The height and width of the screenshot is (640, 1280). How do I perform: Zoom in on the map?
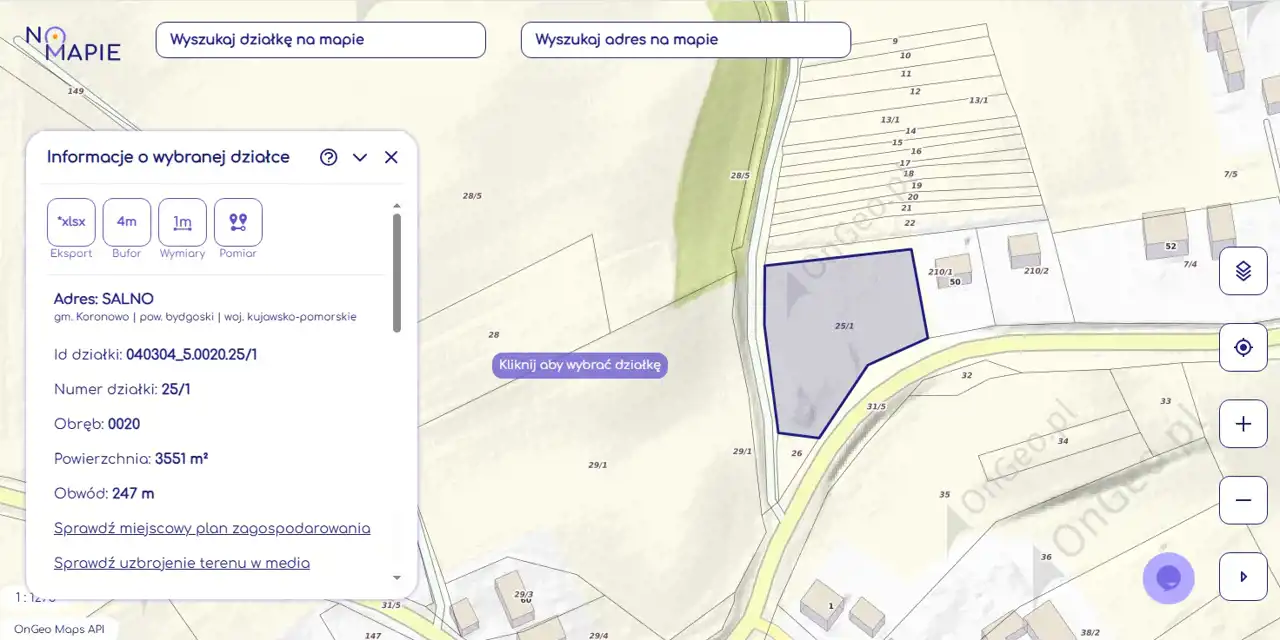(1243, 424)
